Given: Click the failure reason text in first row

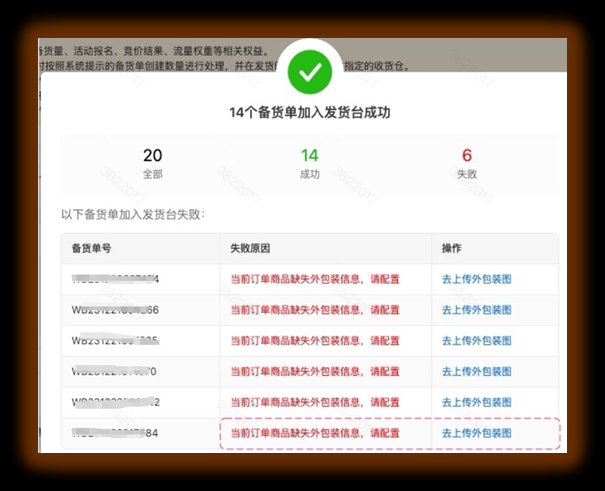Looking at the screenshot, I should click(x=315, y=279).
